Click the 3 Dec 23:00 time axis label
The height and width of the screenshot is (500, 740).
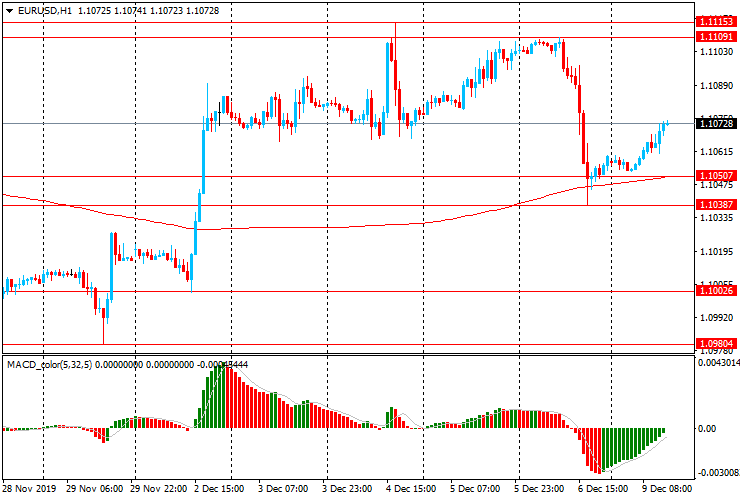347,488
